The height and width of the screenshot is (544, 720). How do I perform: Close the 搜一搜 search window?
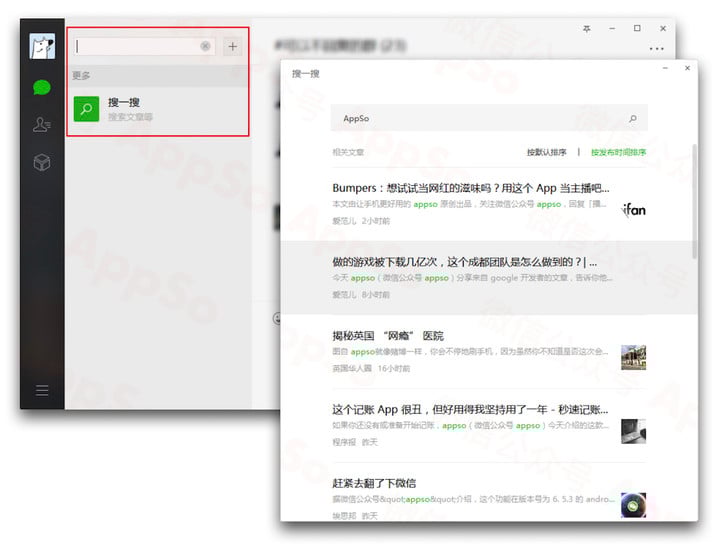tap(687, 68)
